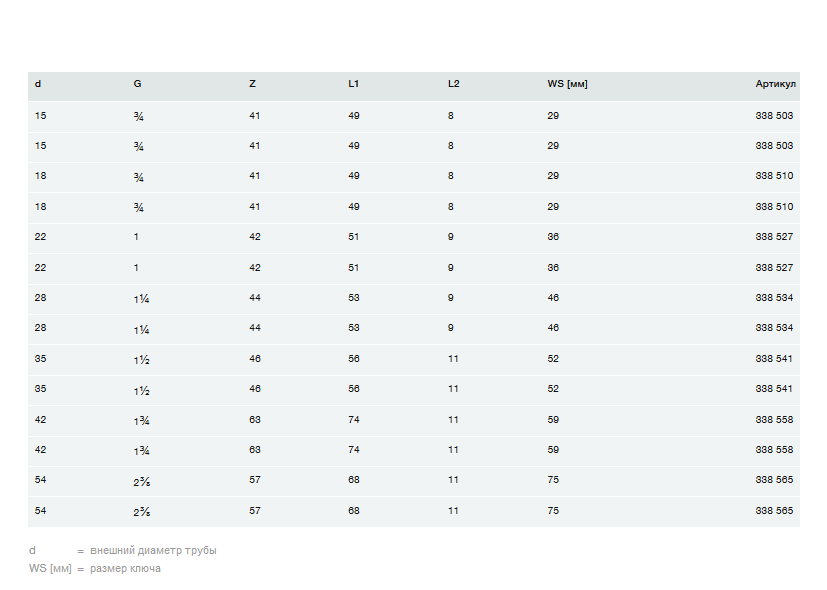Click the first 338 503 article number
This screenshot has width=827, height=590.
[774, 116]
